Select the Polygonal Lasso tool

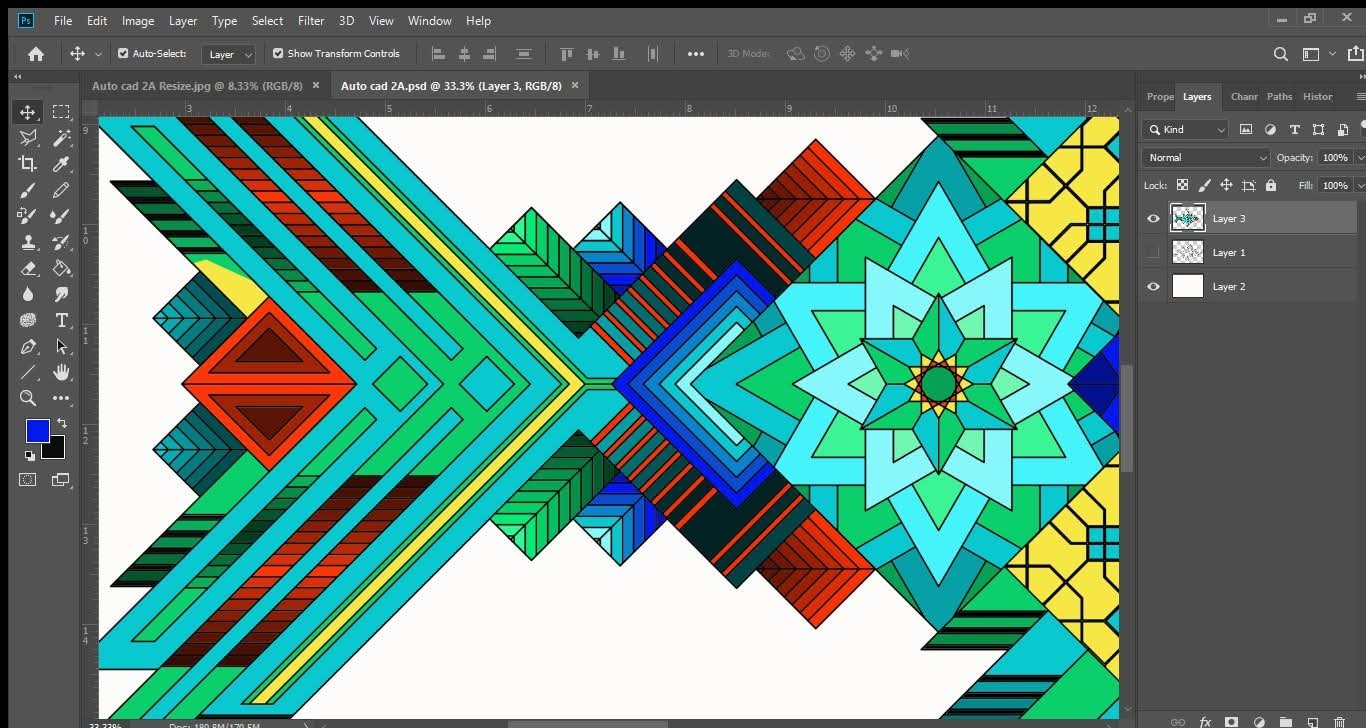[x=28, y=138]
